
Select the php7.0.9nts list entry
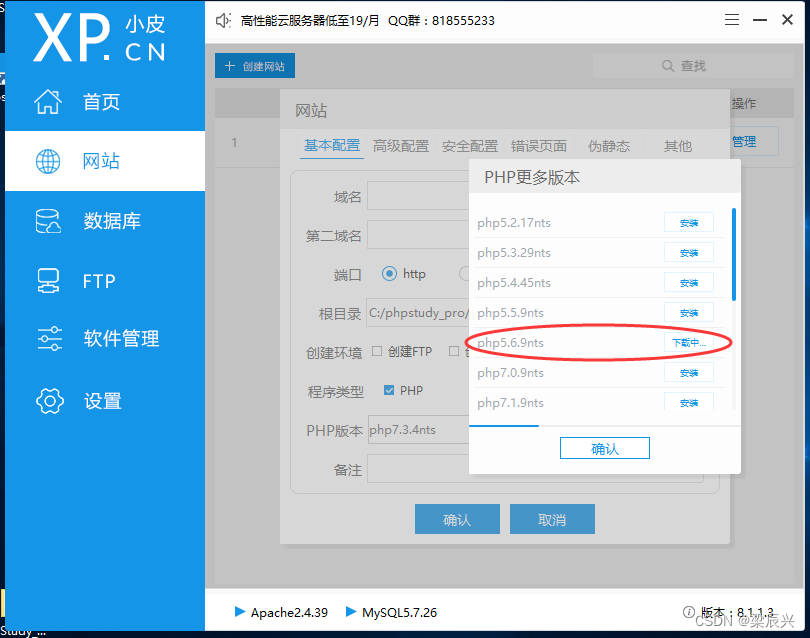point(599,372)
